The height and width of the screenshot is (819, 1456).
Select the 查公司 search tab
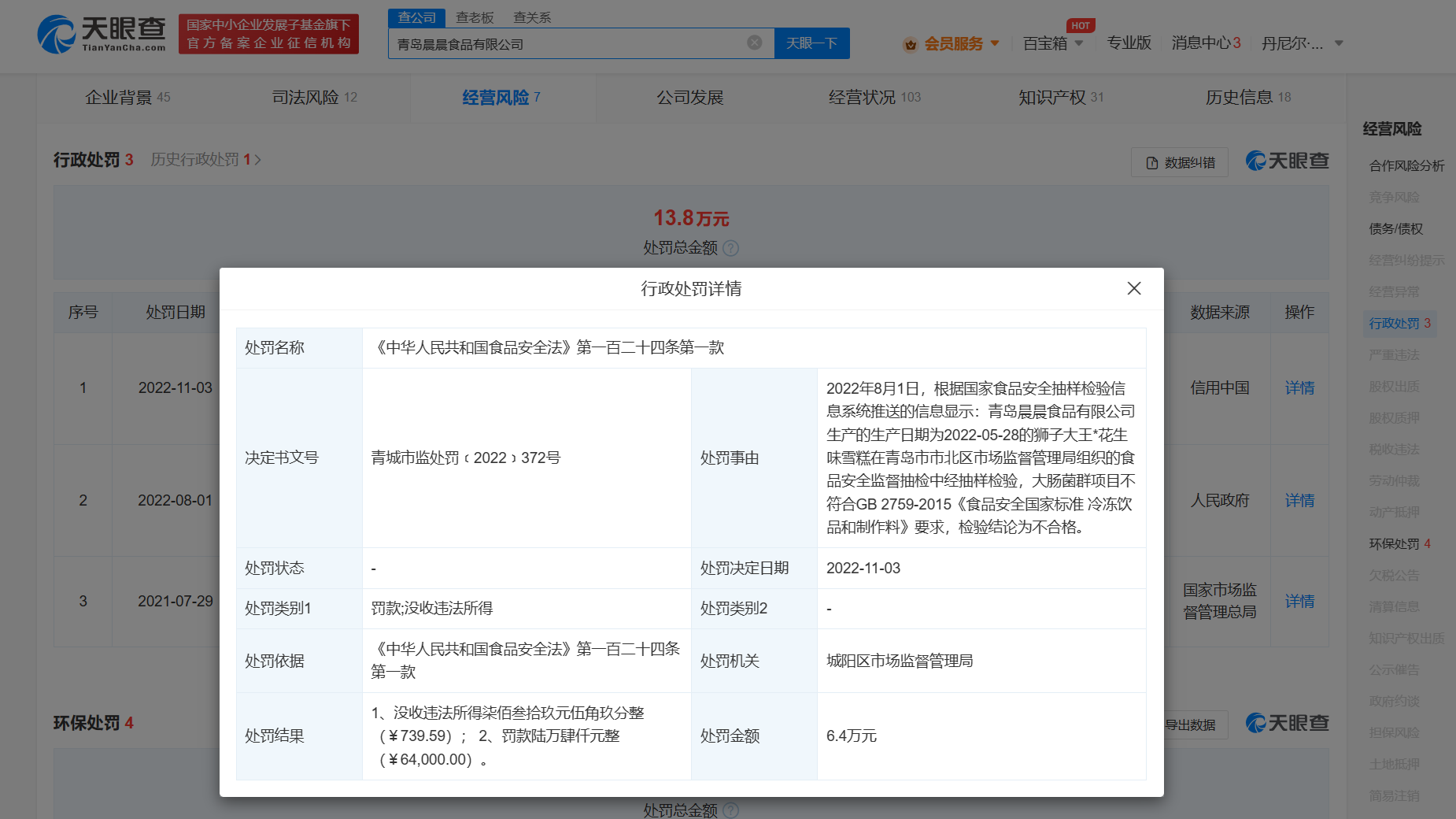(416, 17)
